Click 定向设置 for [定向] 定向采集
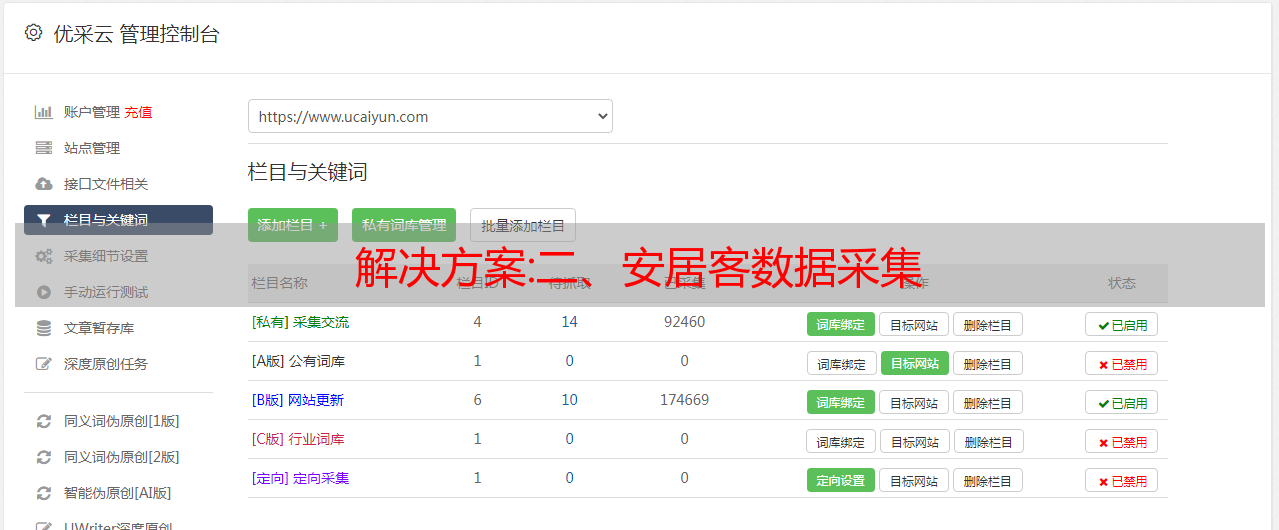The height and width of the screenshot is (530, 1279). pyautogui.click(x=841, y=480)
